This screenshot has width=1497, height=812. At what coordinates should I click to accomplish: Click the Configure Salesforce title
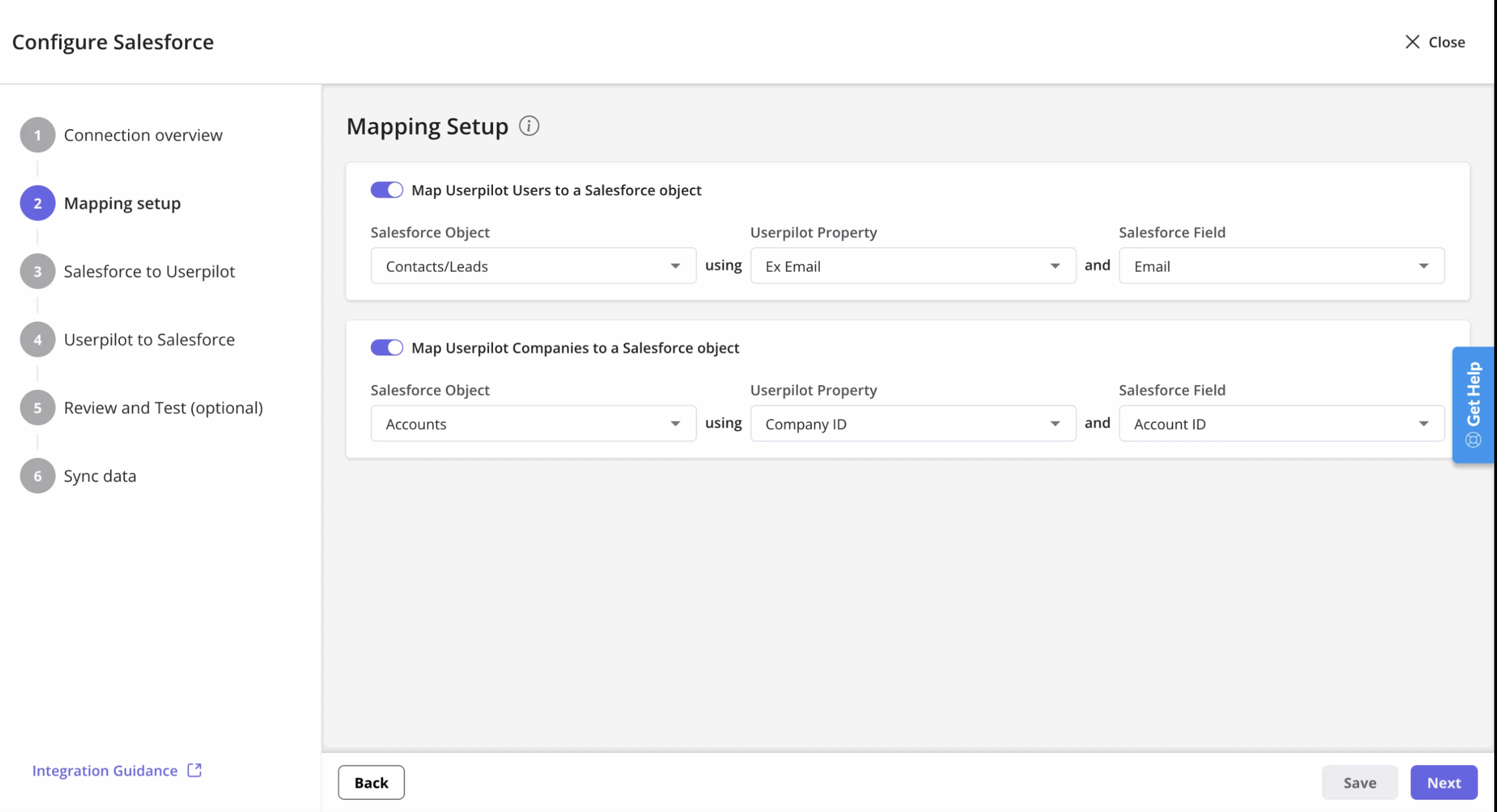tap(113, 42)
